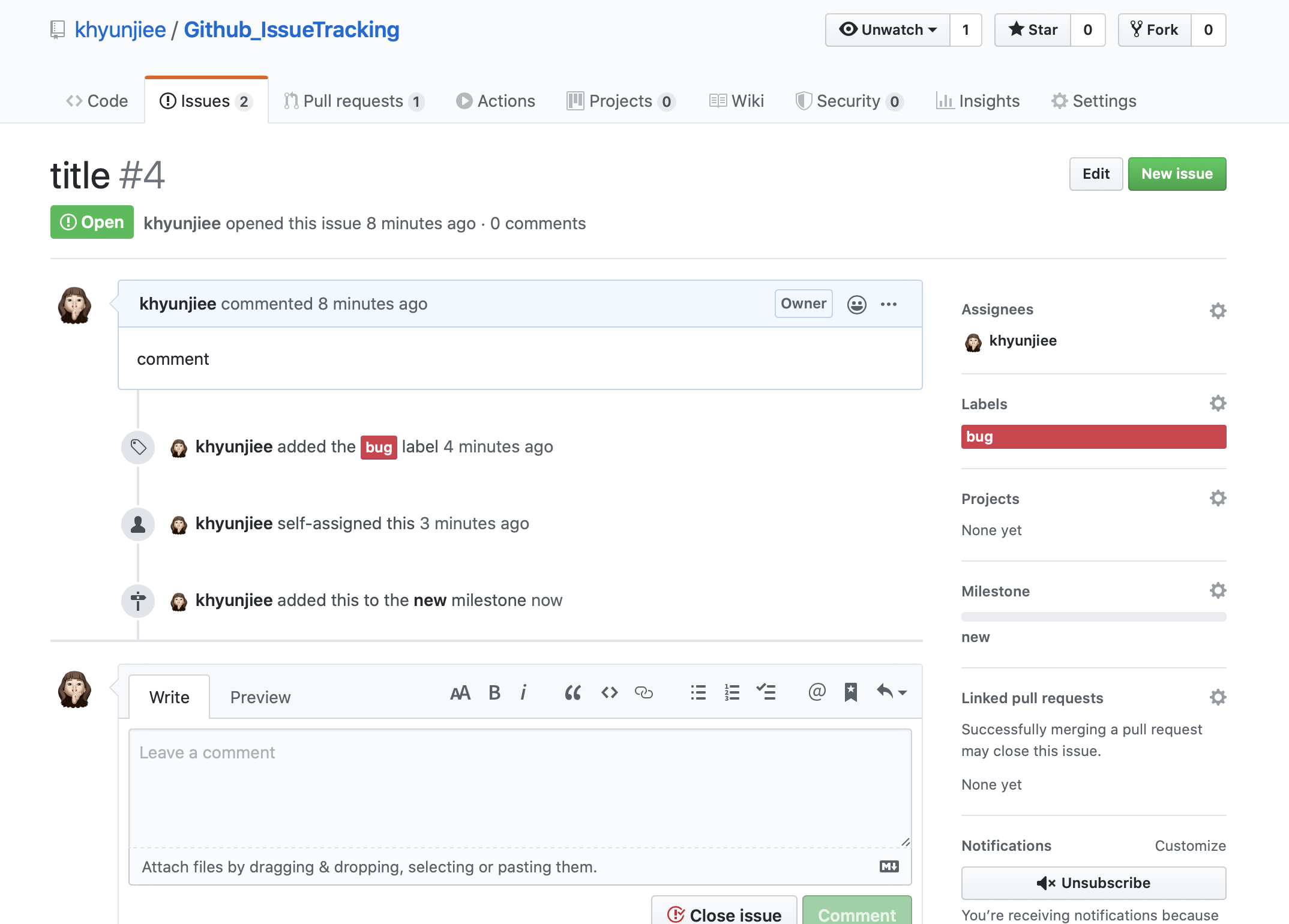
Task: Add a link with the link icon
Action: click(x=643, y=693)
